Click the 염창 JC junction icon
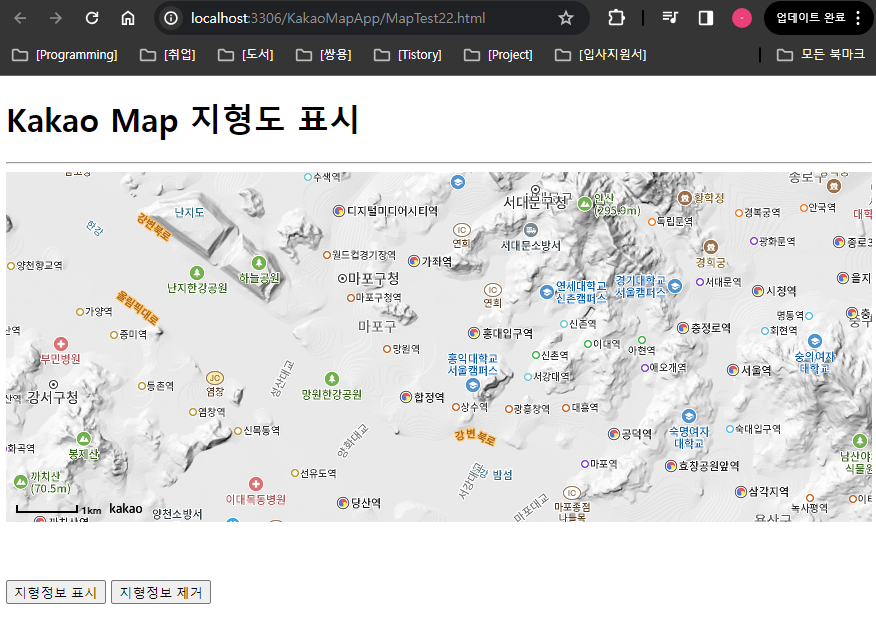Screen dimensions: 876x642 coord(215,378)
